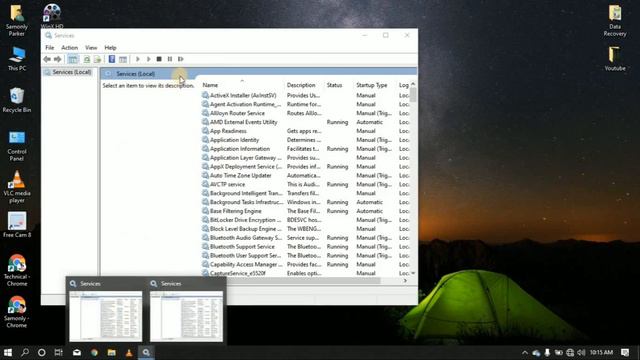Screen dimensions: 640x360
Task: Open the Action Center notifications icon
Action: coord(625,352)
